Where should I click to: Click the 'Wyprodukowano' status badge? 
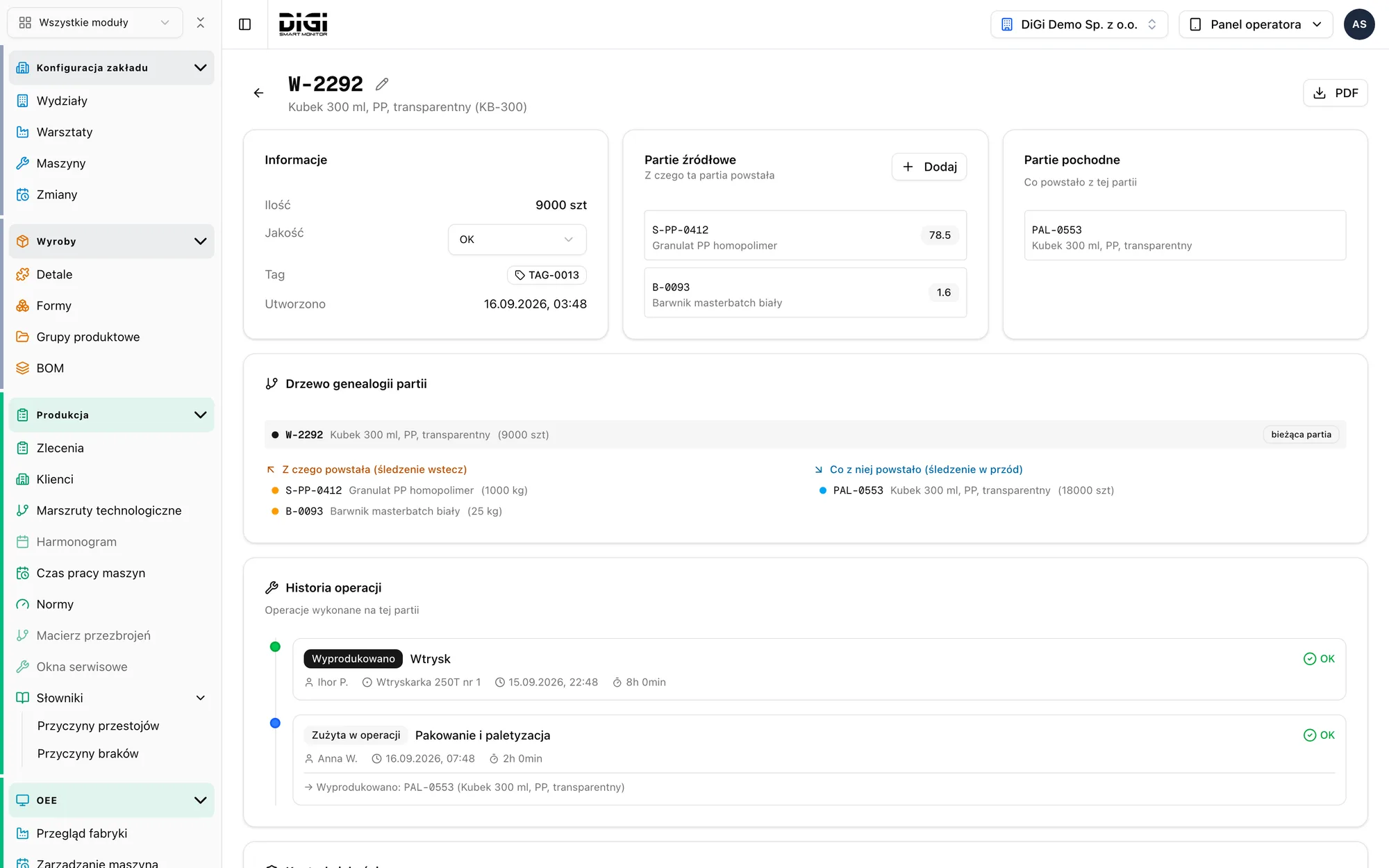[x=353, y=659]
